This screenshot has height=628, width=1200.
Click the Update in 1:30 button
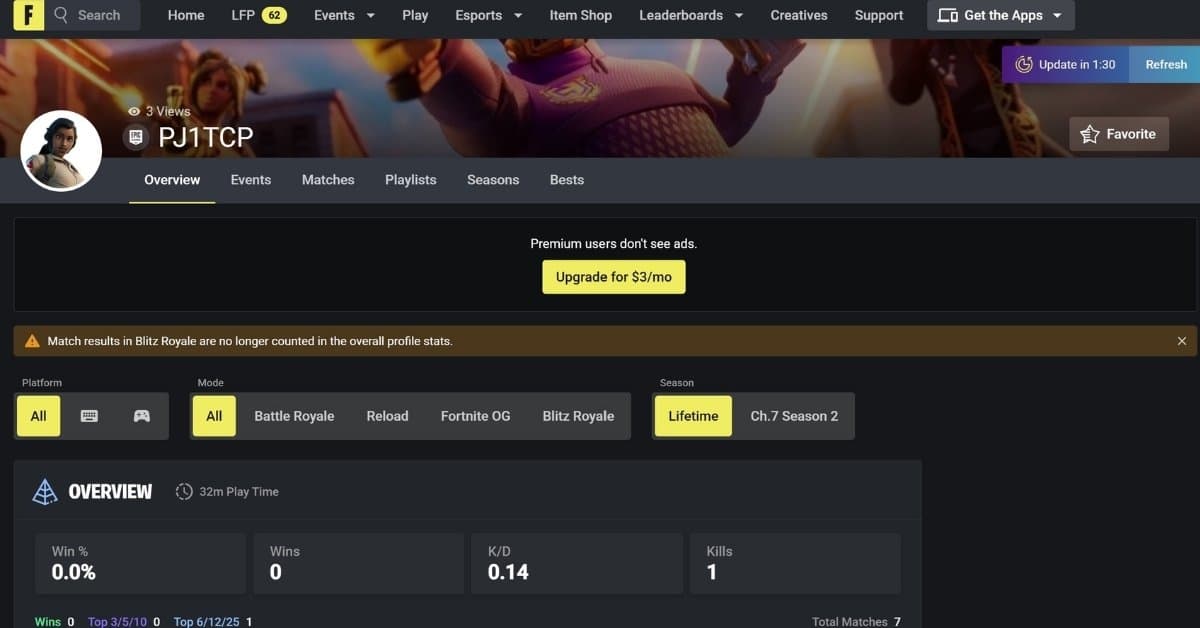1066,64
